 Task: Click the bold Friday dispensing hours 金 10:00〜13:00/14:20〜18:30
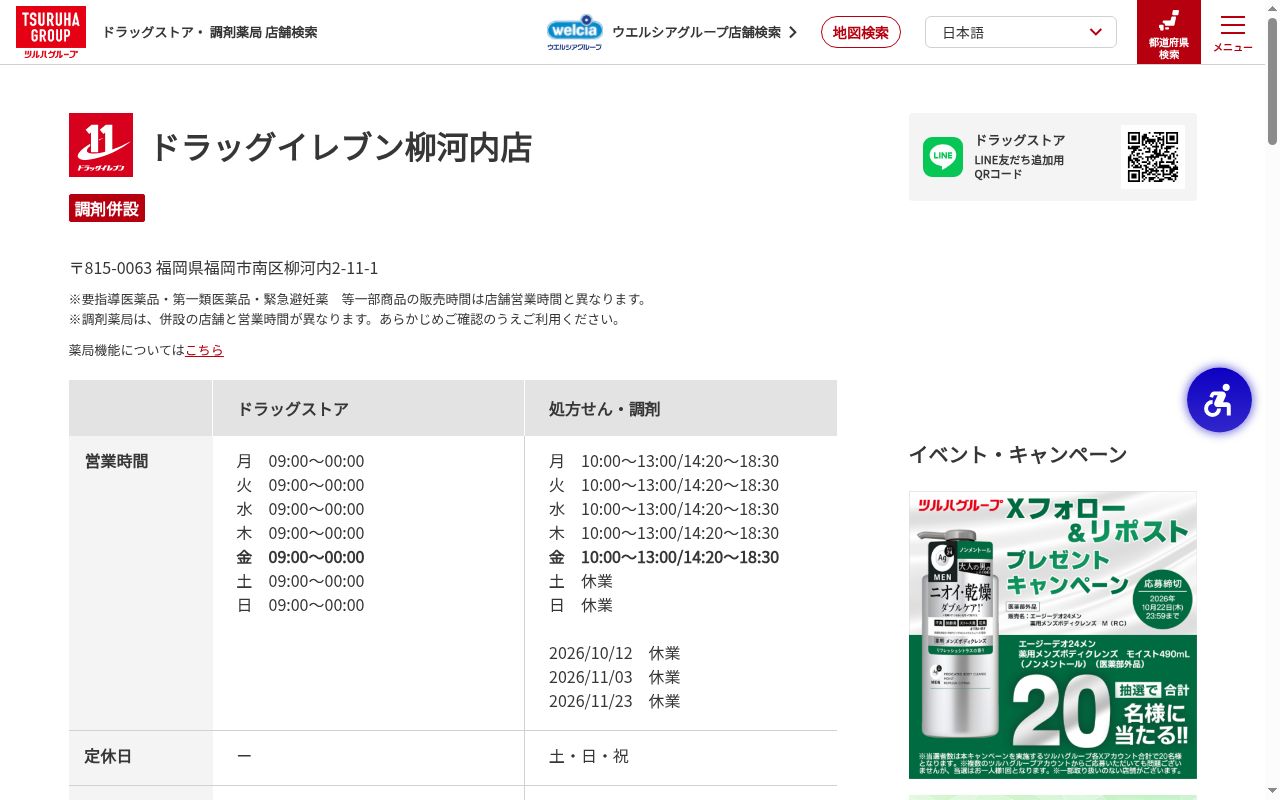(x=664, y=557)
